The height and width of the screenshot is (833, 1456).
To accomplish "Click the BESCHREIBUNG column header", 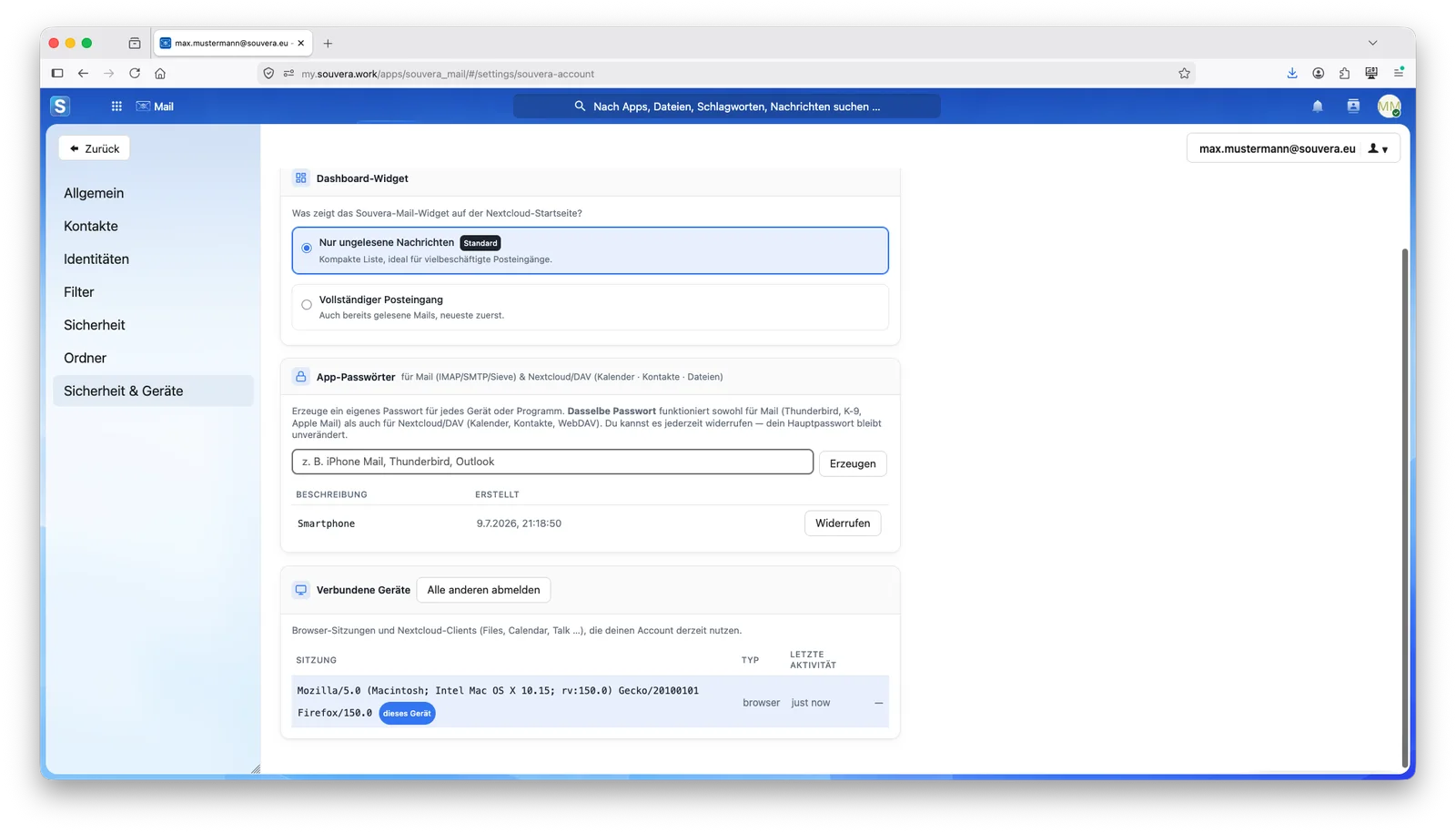I will [331, 494].
